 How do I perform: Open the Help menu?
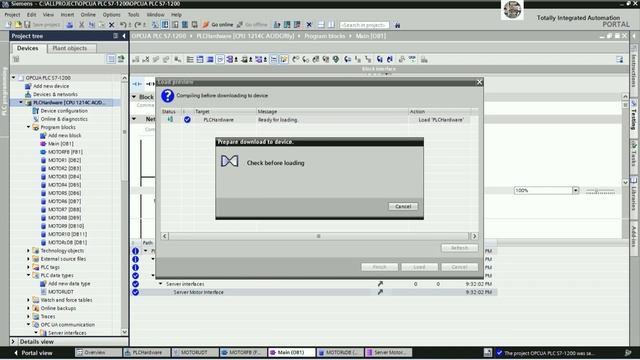176,15
